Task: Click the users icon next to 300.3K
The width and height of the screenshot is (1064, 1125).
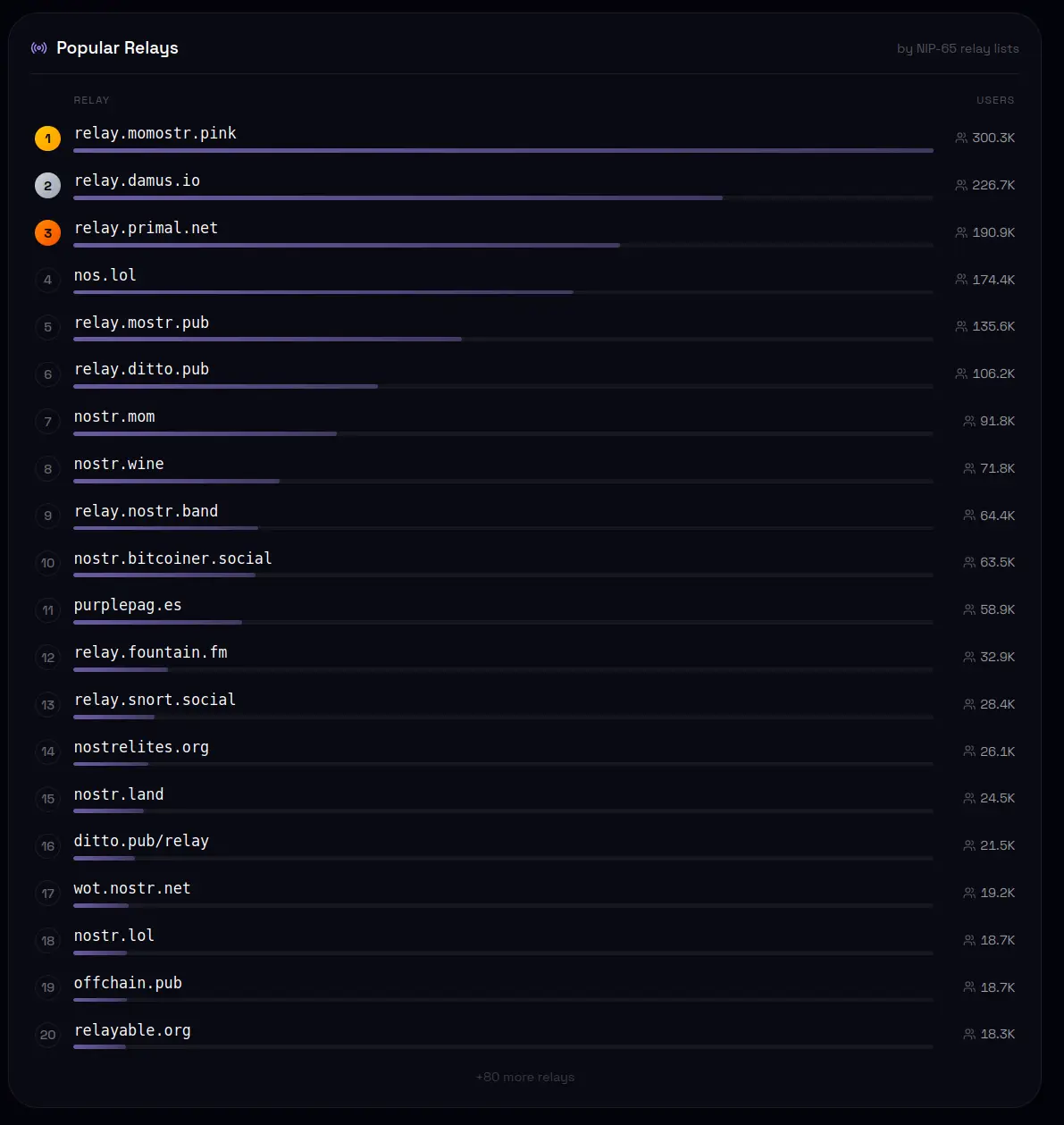Action: click(961, 138)
